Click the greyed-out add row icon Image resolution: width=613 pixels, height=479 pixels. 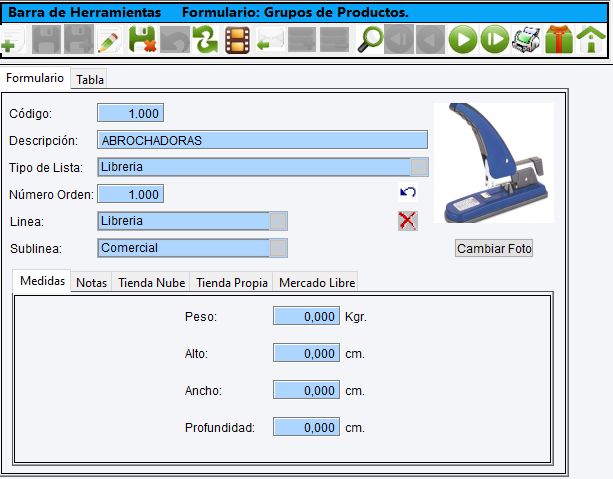pos(302,39)
